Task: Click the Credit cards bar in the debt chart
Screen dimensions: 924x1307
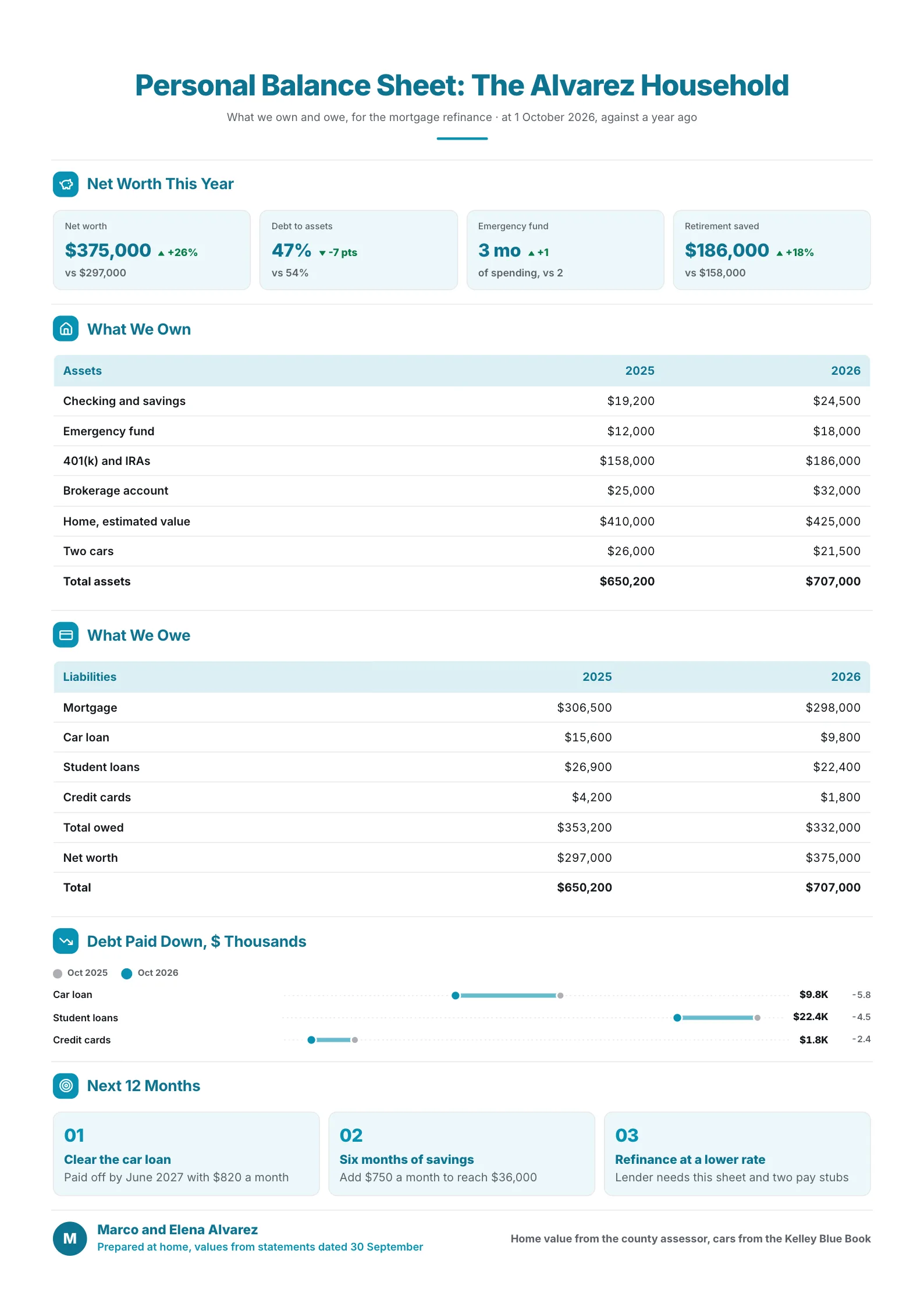Action: [333, 1040]
